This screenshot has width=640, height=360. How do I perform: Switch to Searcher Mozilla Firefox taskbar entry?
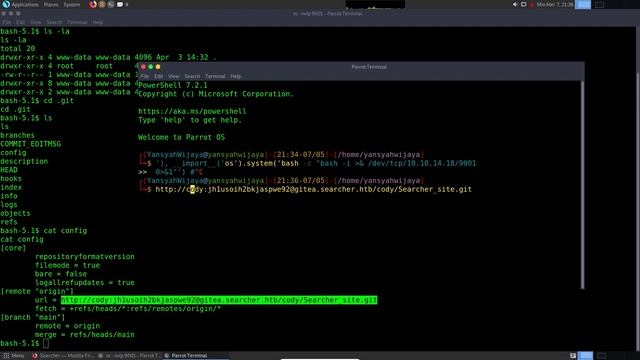tap(63, 356)
